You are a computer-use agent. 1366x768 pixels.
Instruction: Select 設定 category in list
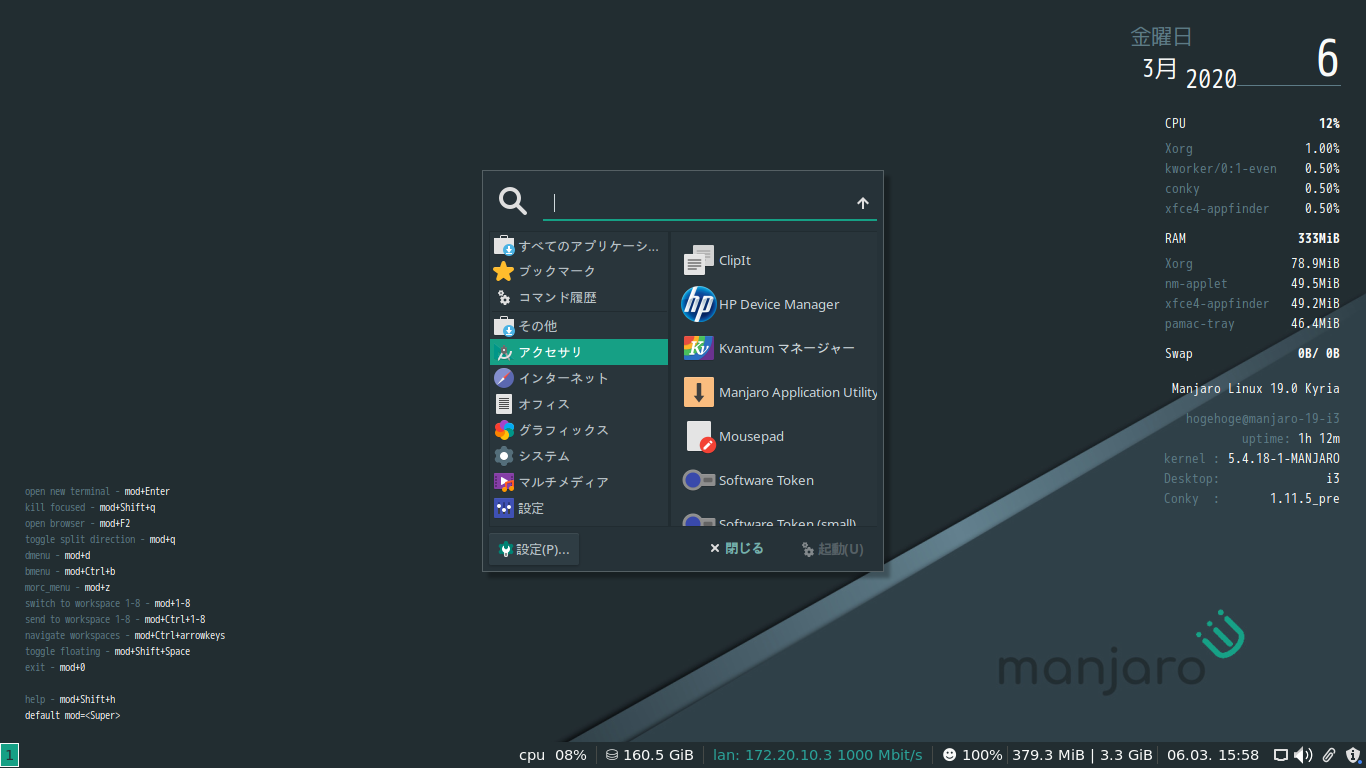click(x=578, y=508)
